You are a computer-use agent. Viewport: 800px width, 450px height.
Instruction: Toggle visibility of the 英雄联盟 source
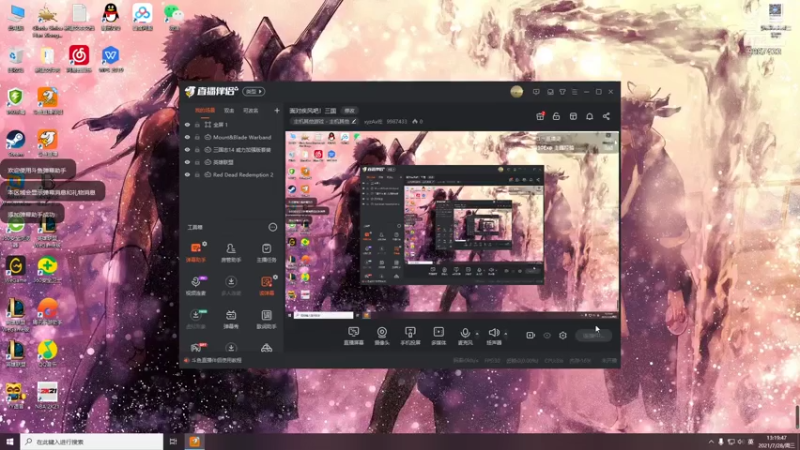pyautogui.click(x=187, y=162)
